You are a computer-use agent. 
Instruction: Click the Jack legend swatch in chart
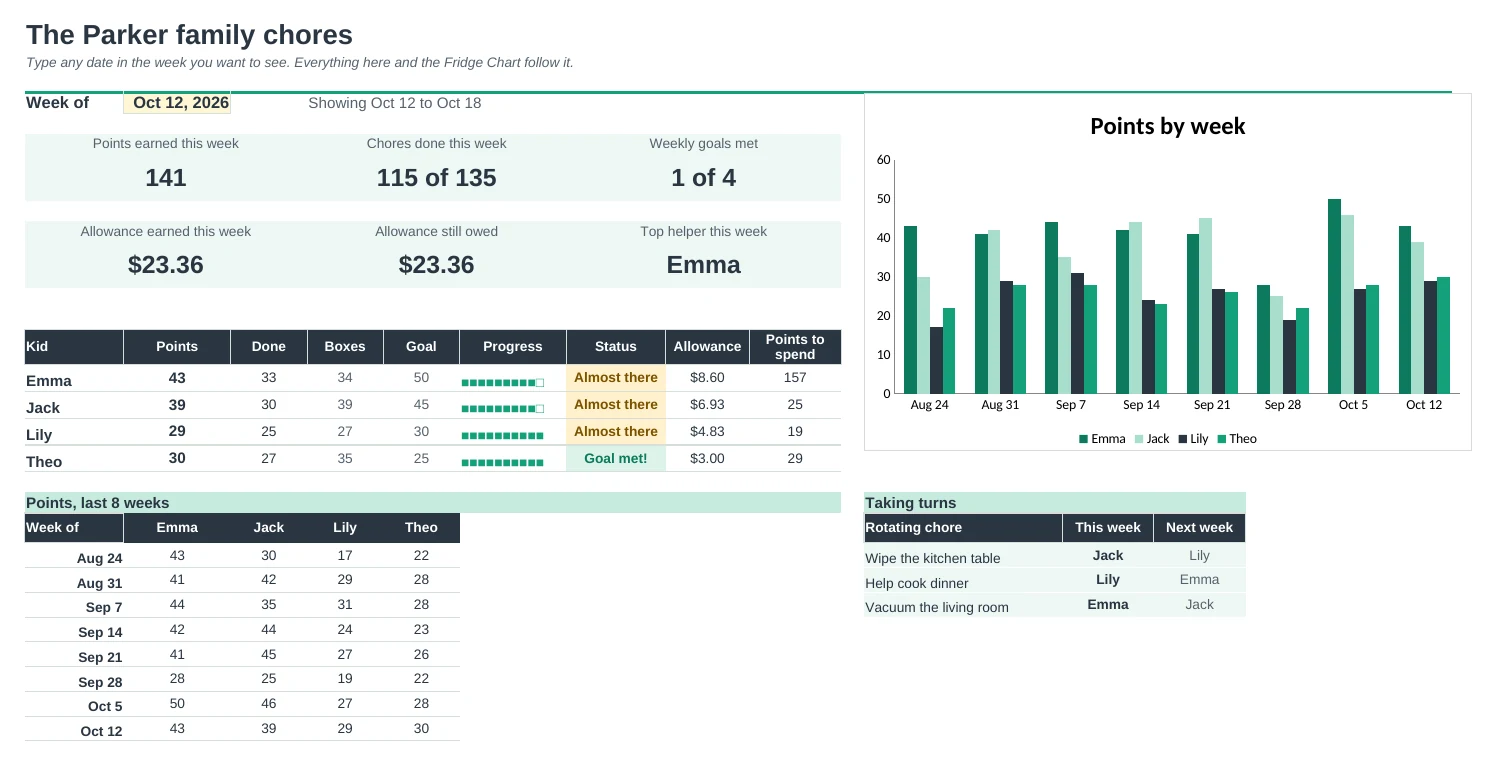tap(1139, 439)
